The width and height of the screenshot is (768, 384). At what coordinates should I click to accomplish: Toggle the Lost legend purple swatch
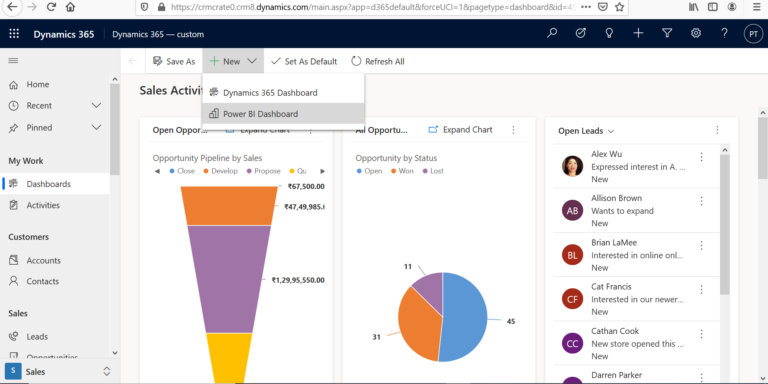425,171
